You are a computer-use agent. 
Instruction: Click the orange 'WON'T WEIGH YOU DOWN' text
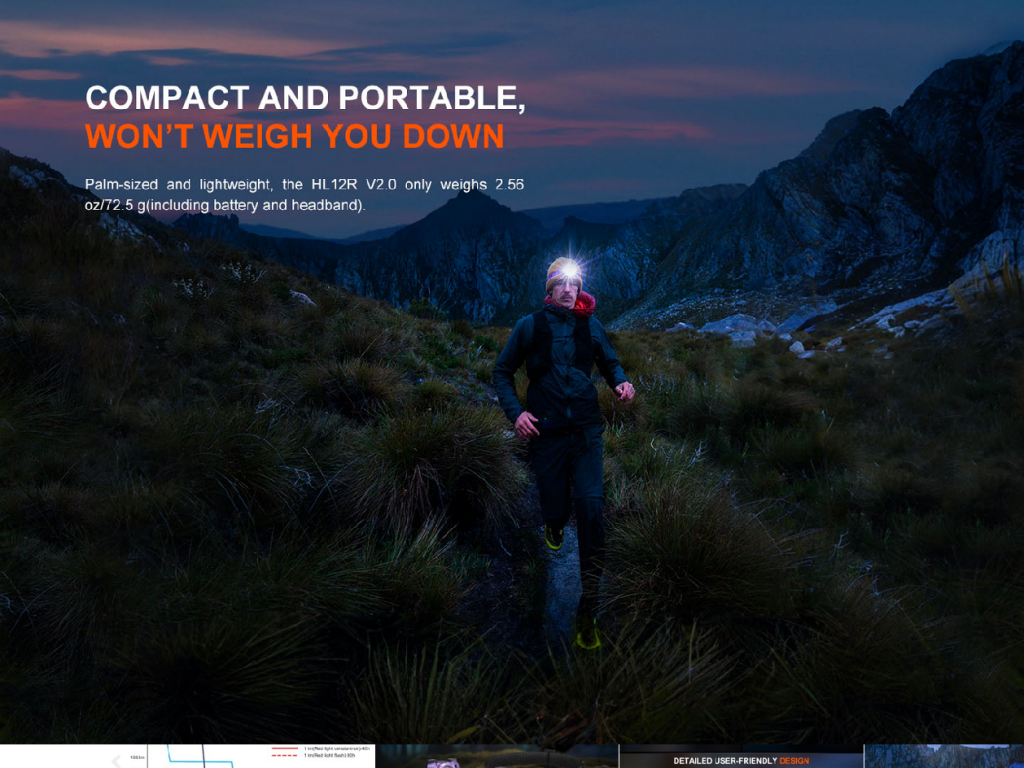[x=295, y=136]
